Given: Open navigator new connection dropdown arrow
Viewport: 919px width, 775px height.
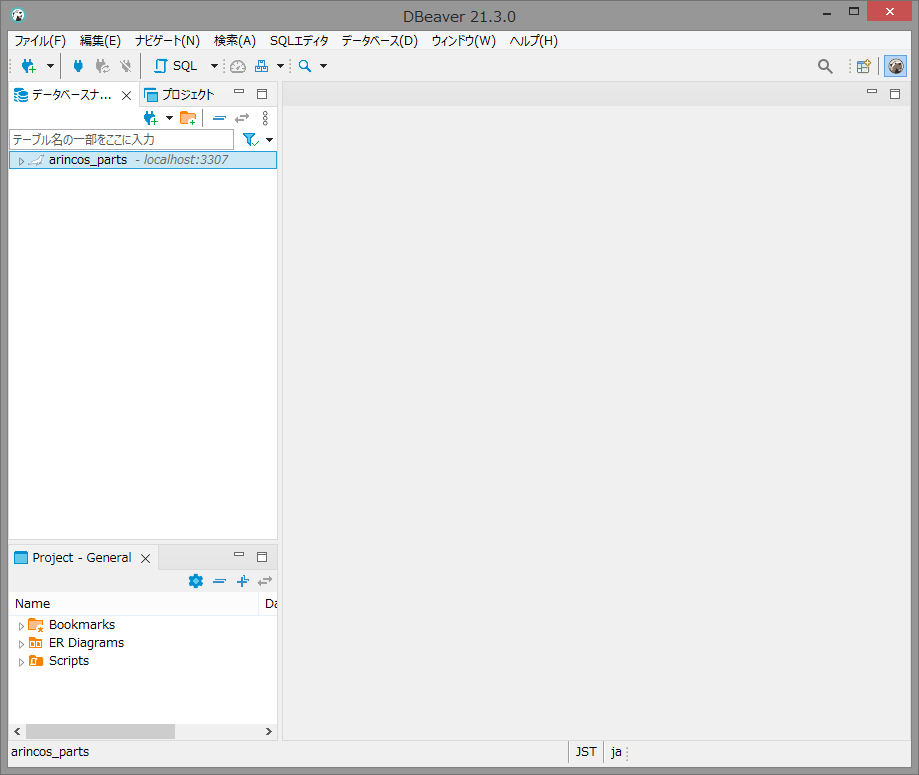Looking at the screenshot, I should coord(169,118).
